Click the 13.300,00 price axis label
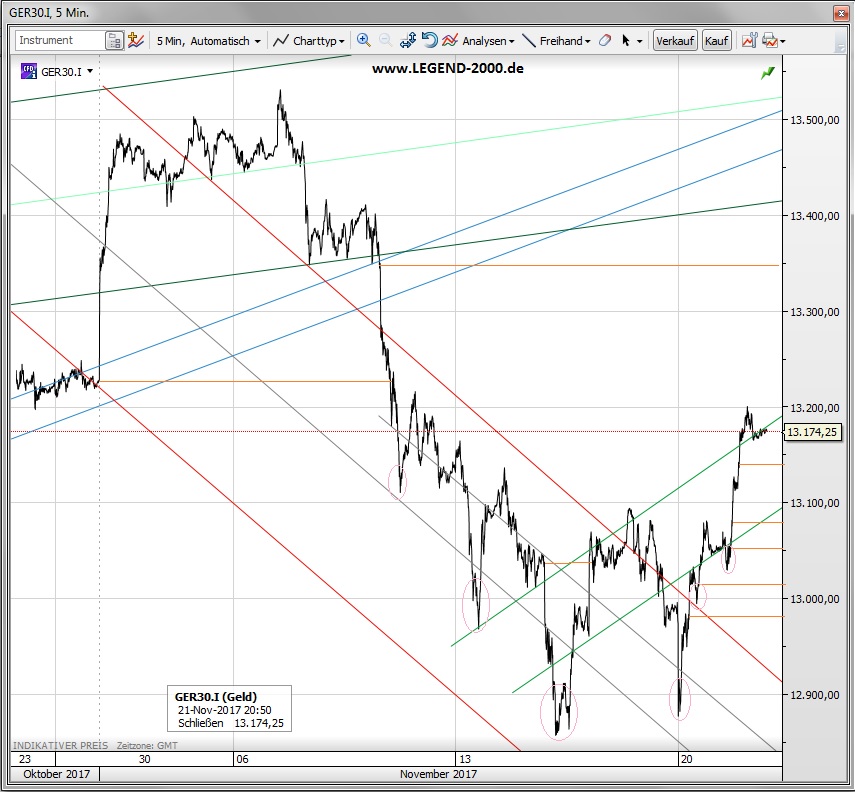The width and height of the screenshot is (855, 792). coord(815,312)
